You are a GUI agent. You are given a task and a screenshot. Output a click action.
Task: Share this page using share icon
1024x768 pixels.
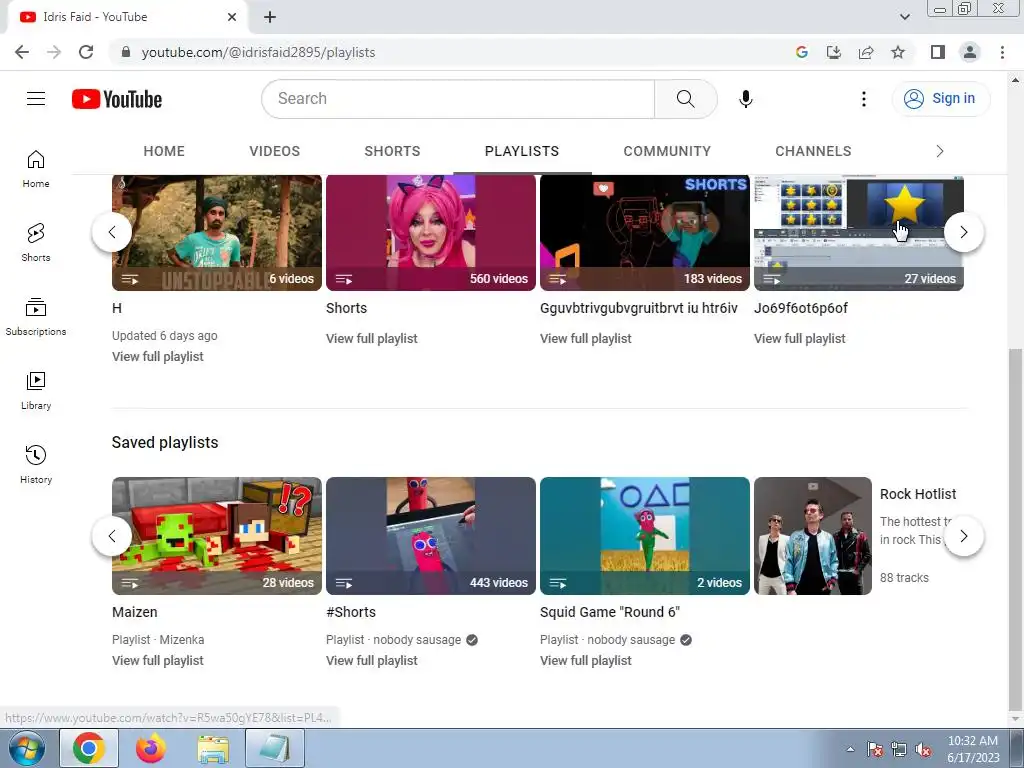coord(866,52)
